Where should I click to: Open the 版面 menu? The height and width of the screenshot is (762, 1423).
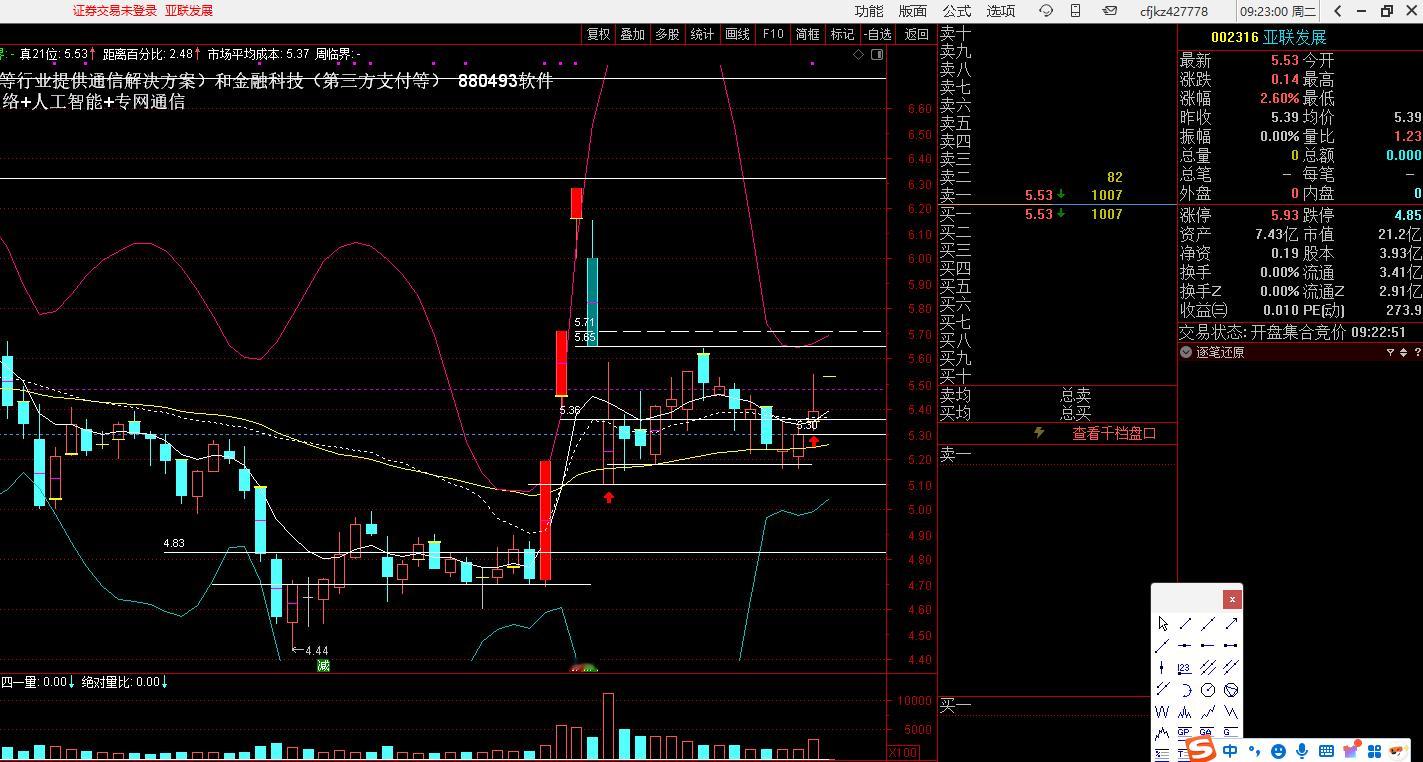coord(912,11)
